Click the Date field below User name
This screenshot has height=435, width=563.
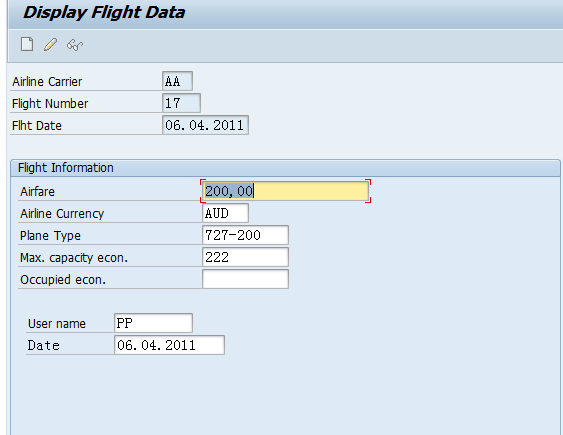pos(169,345)
